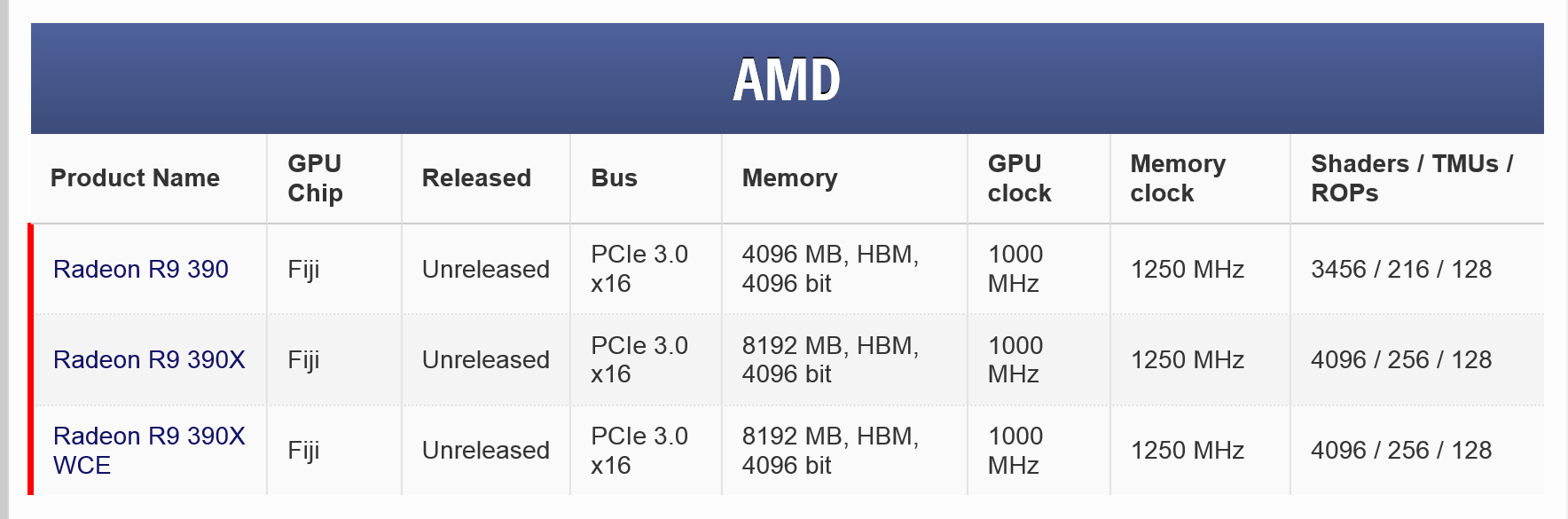Click the Released column header
Screen dimensions: 1568x519
476,178
